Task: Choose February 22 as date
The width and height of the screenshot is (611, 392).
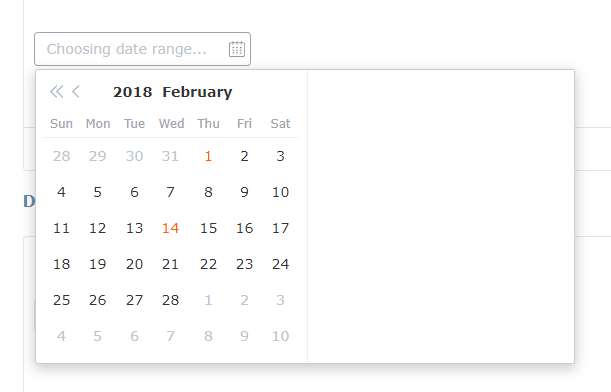Action: [x=208, y=264]
